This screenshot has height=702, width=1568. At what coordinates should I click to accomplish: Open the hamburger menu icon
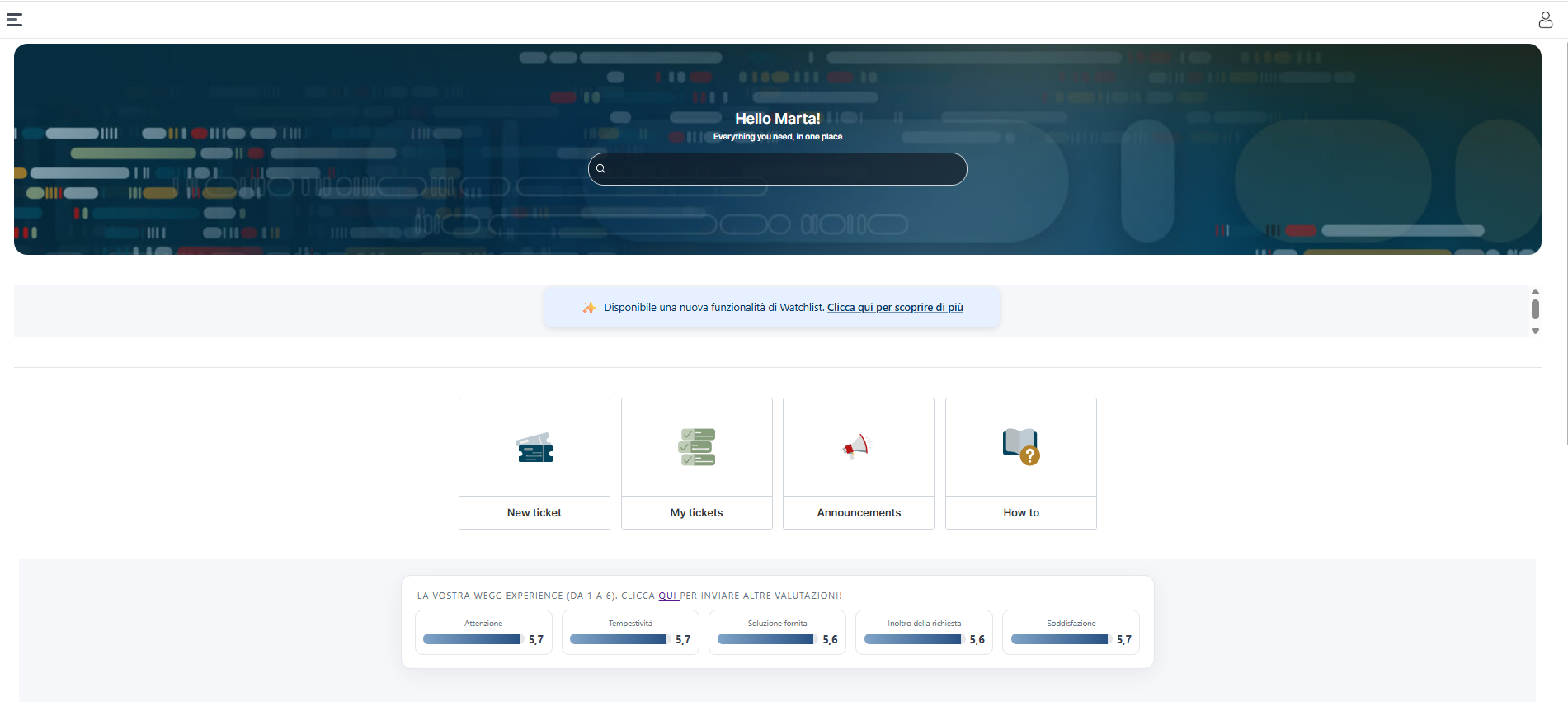click(x=14, y=20)
